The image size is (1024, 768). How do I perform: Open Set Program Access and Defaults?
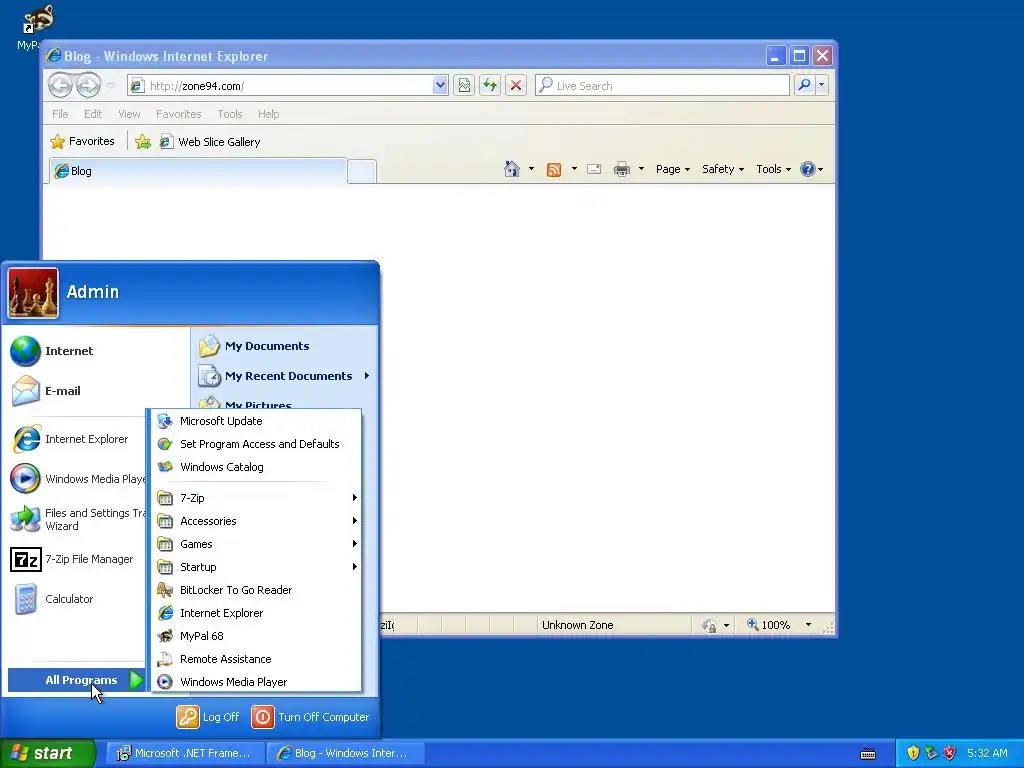point(256,444)
